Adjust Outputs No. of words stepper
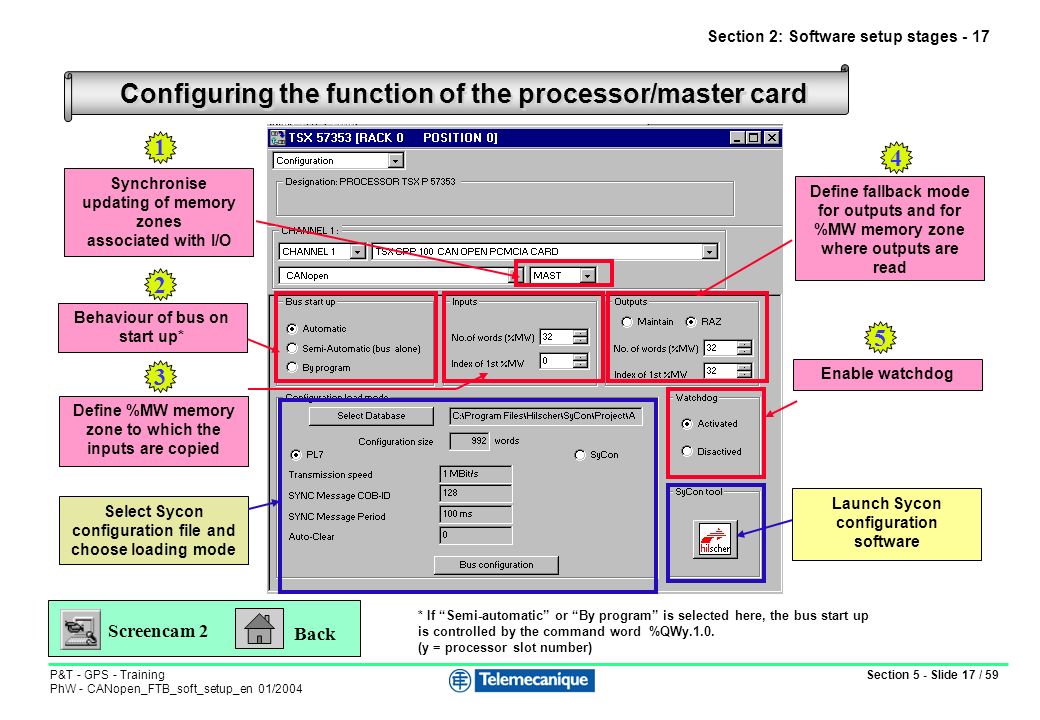 pos(744,348)
